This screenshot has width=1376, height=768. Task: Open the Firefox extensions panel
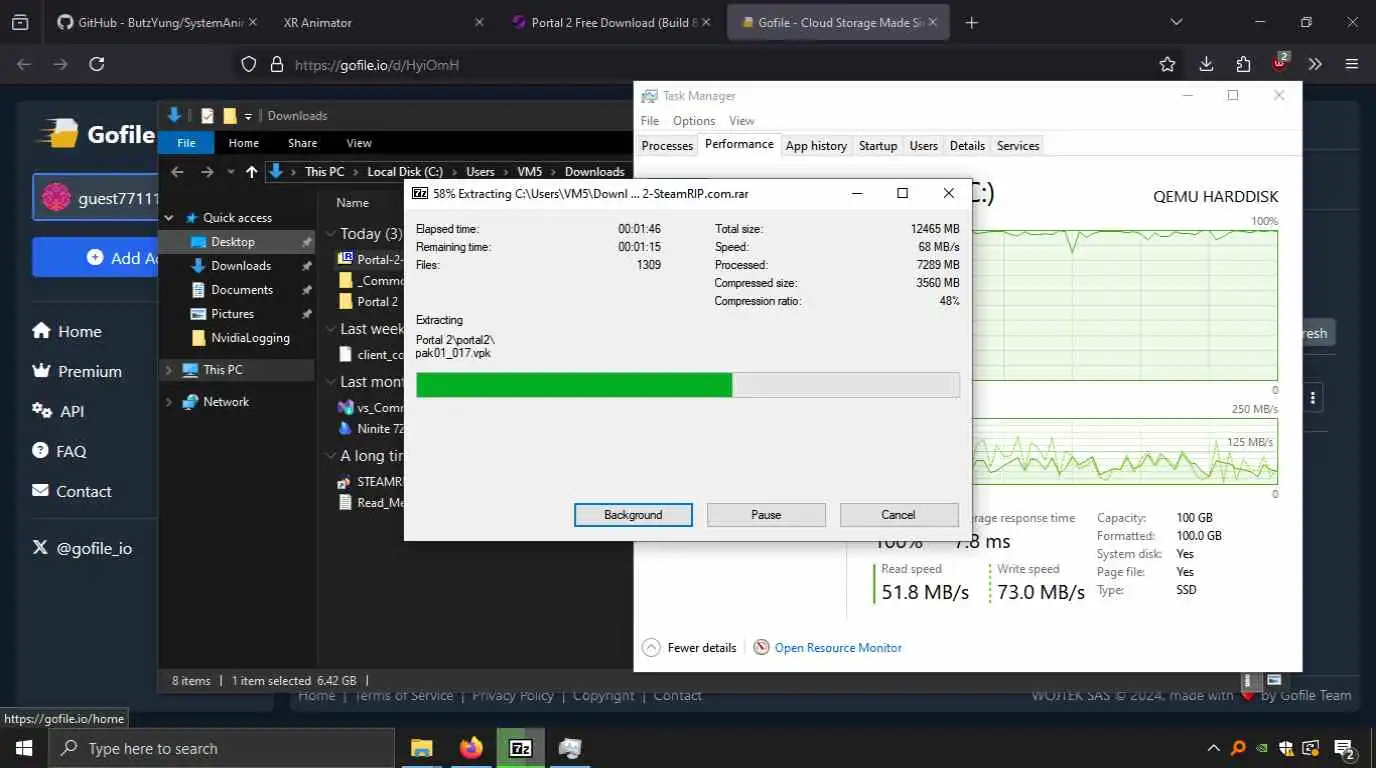[1243, 64]
